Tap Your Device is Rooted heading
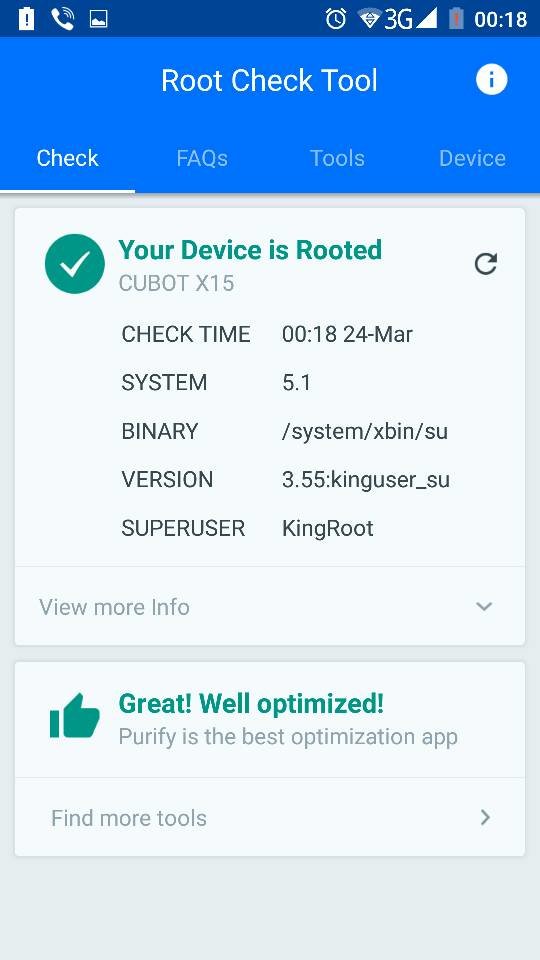The height and width of the screenshot is (960, 540). point(250,250)
